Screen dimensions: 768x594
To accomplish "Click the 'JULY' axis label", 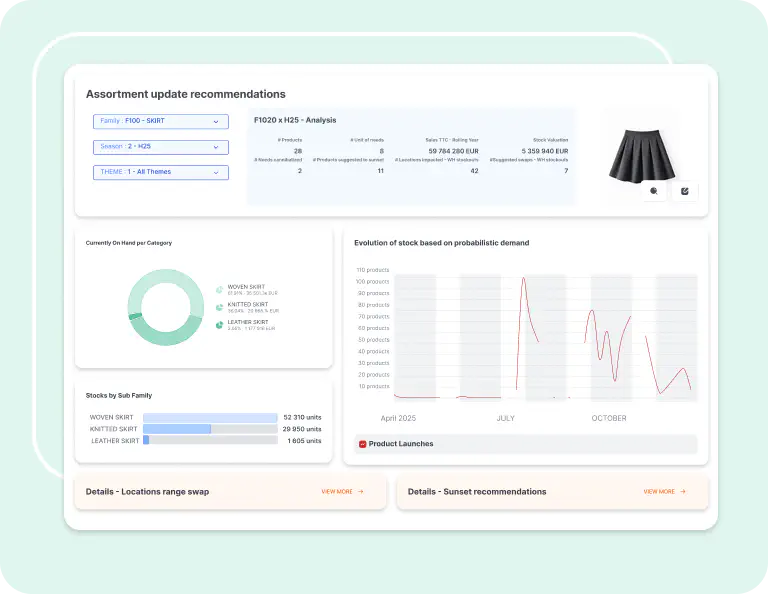I will 505,418.
